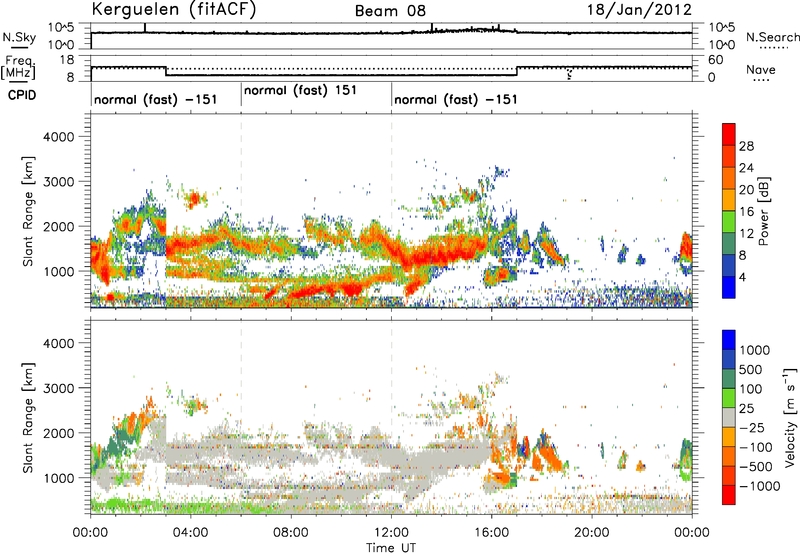Click the date '18/Jan/2012'
The width and height of the screenshot is (800, 554).
[639, 10]
